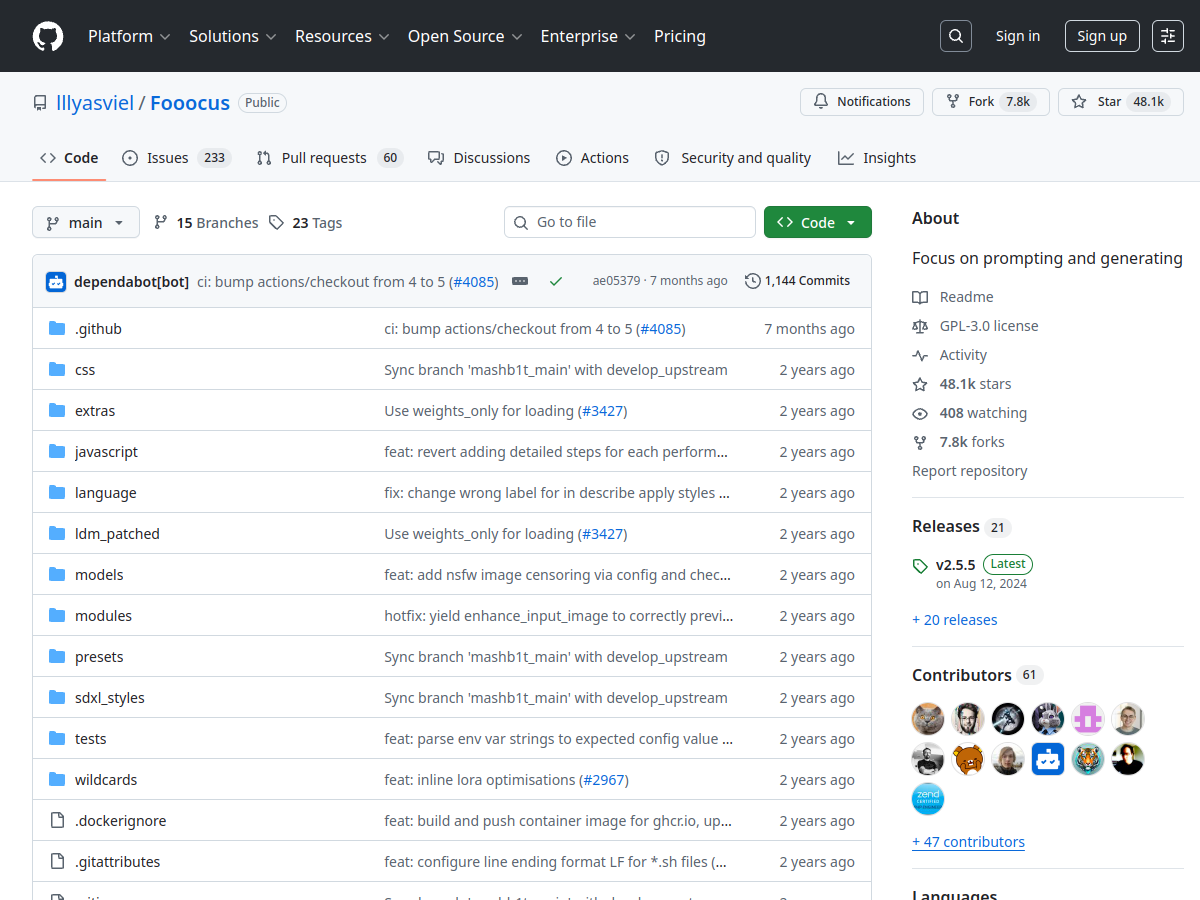Open the search magnifying glass

pos(955,36)
